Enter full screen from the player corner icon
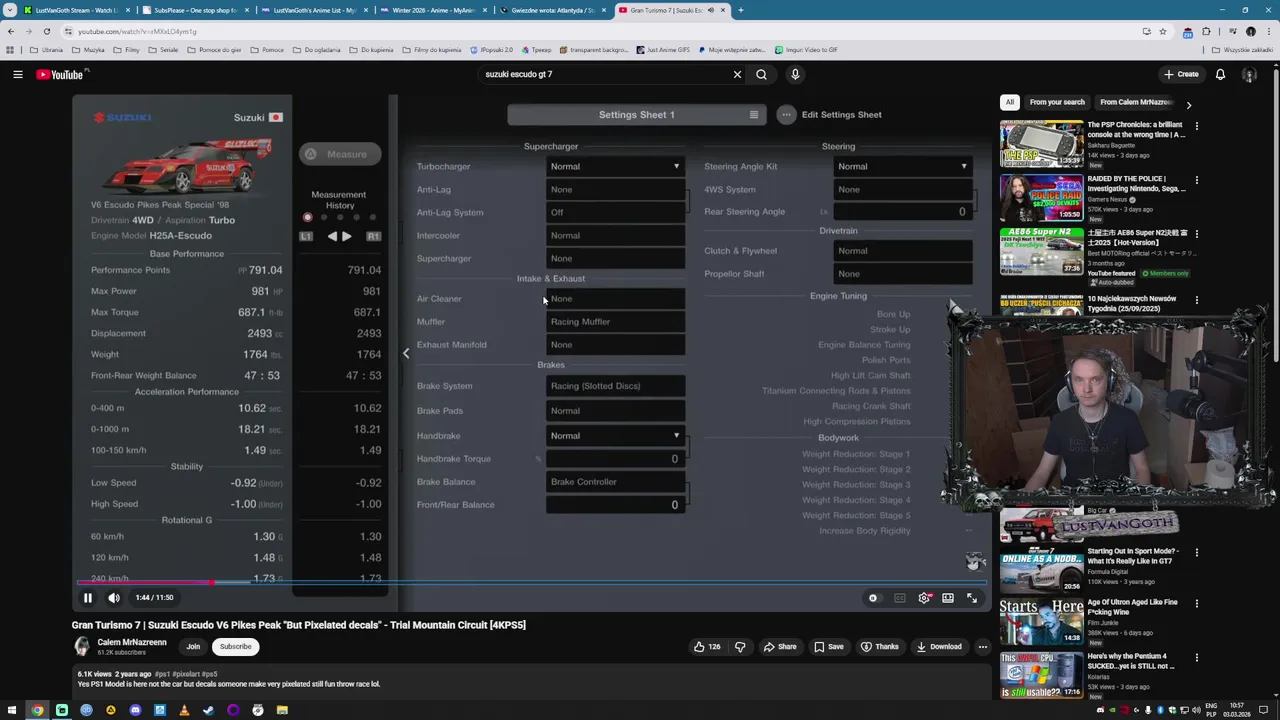 click(x=972, y=598)
